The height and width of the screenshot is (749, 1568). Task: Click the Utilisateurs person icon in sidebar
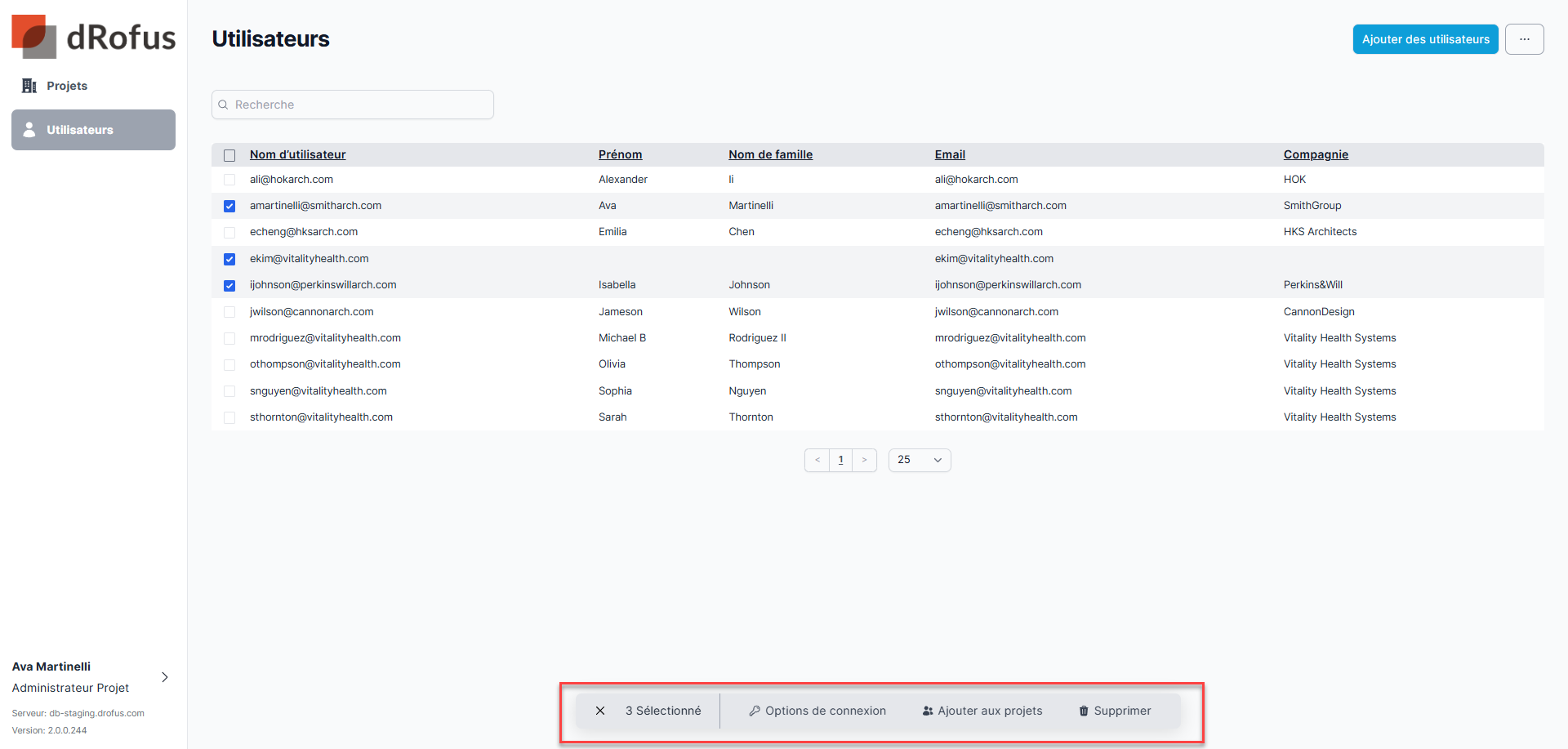pyautogui.click(x=29, y=130)
